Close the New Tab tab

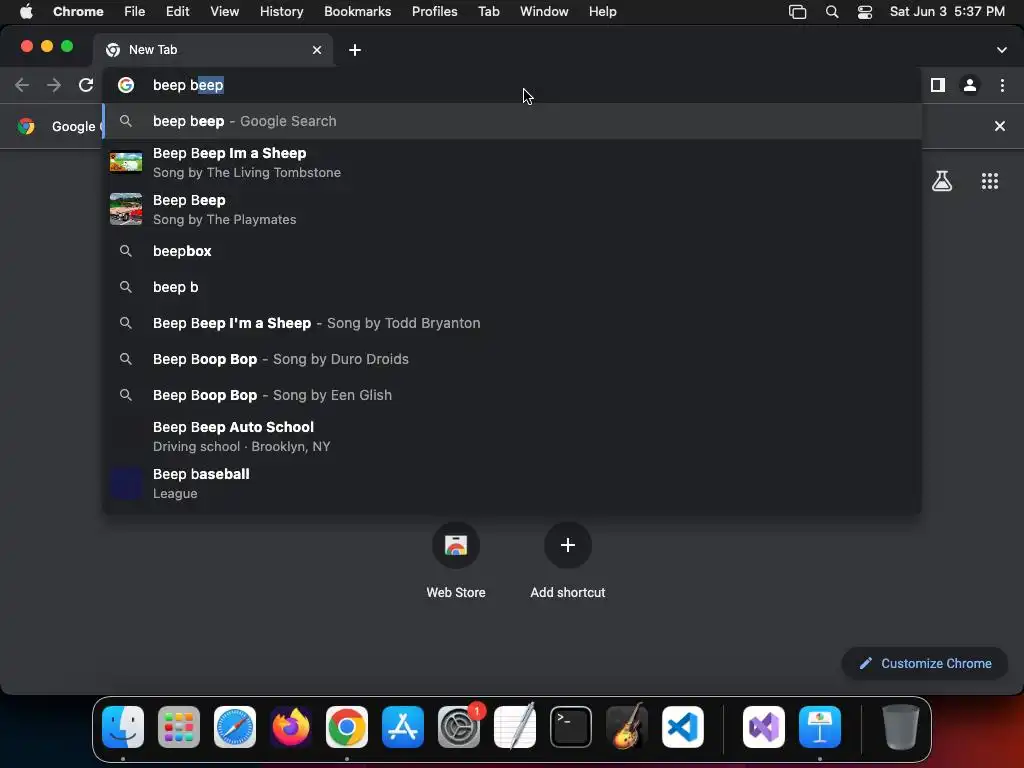pyautogui.click(x=317, y=50)
